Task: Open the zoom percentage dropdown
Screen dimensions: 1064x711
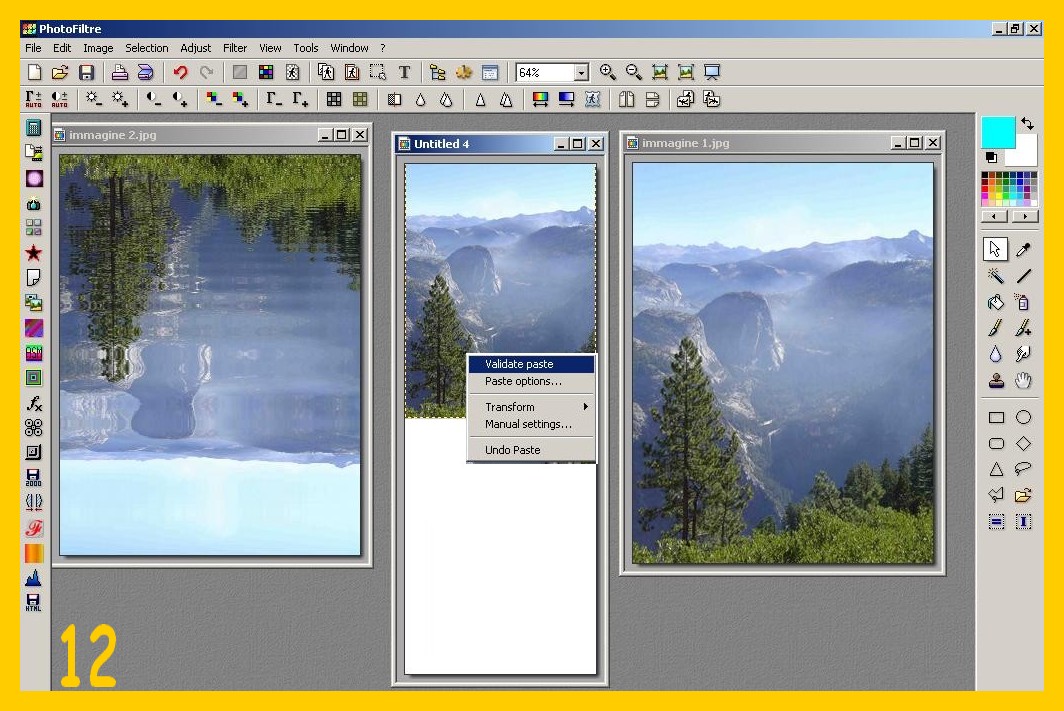Action: [x=581, y=73]
